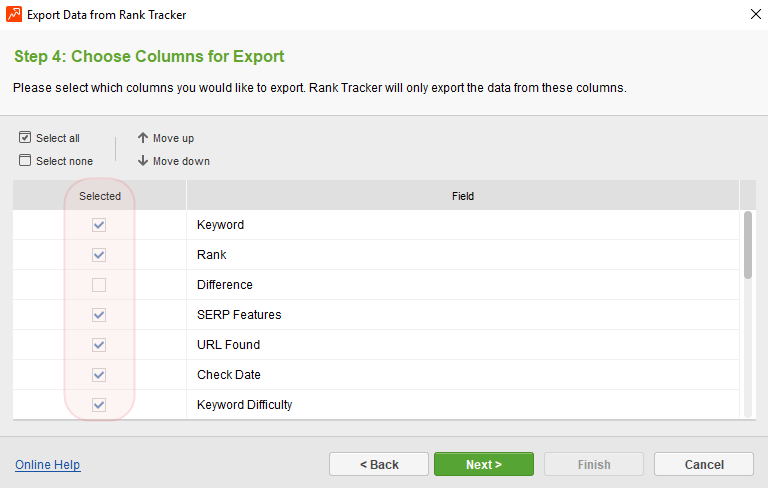This screenshot has height=488, width=768.
Task: Click the Select none empty box icon
Action: coord(25,160)
